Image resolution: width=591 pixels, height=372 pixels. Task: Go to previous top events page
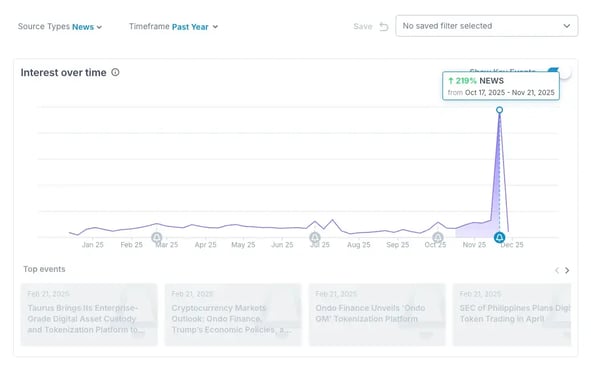[557, 270]
